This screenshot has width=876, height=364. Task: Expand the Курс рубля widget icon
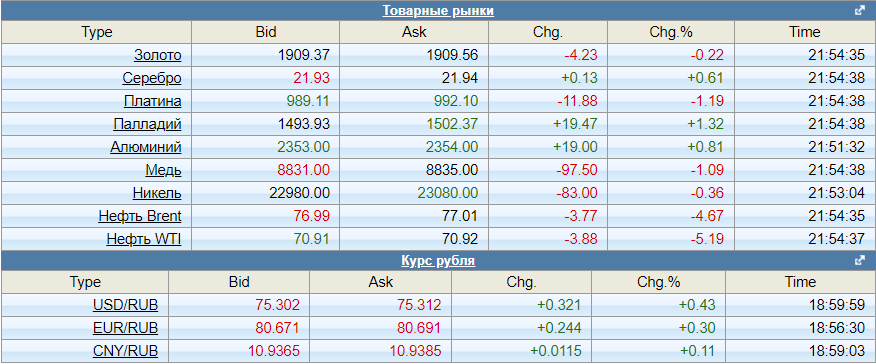point(860,261)
